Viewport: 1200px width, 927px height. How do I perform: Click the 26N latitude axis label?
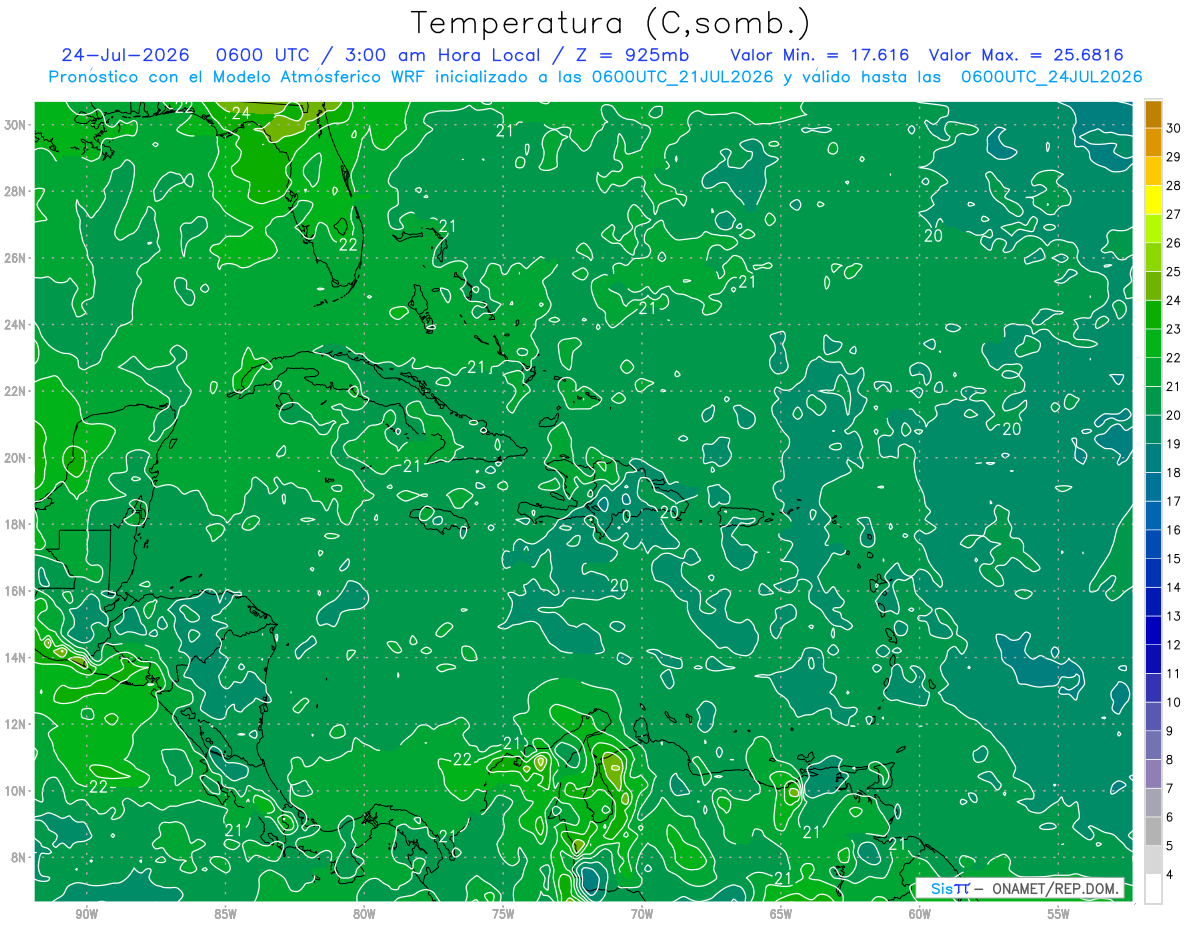[x=17, y=258]
